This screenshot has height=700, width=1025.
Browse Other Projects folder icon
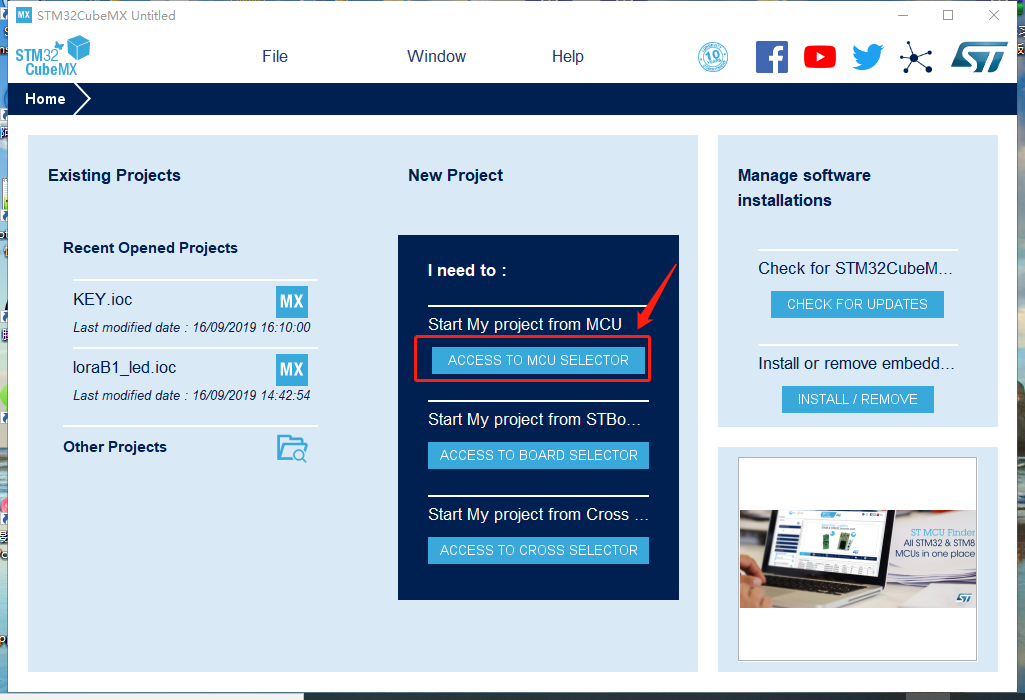click(x=292, y=448)
